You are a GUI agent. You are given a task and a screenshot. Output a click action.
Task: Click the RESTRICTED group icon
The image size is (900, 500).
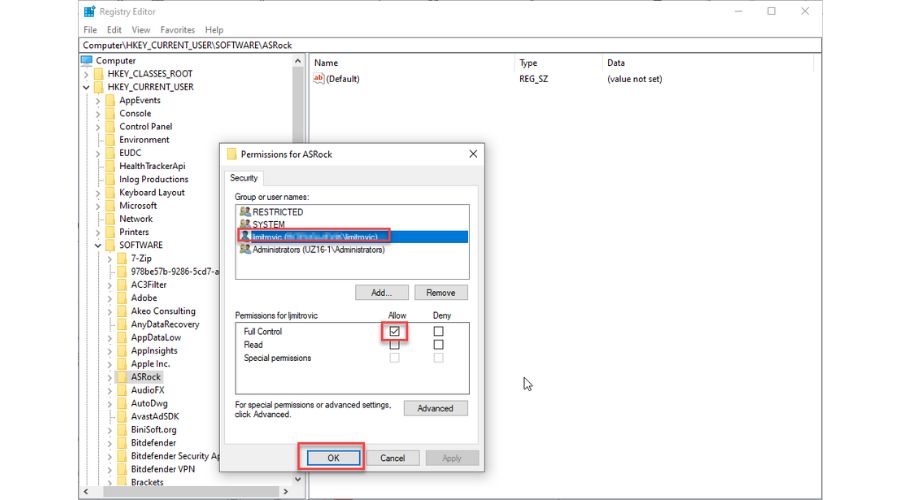[245, 212]
